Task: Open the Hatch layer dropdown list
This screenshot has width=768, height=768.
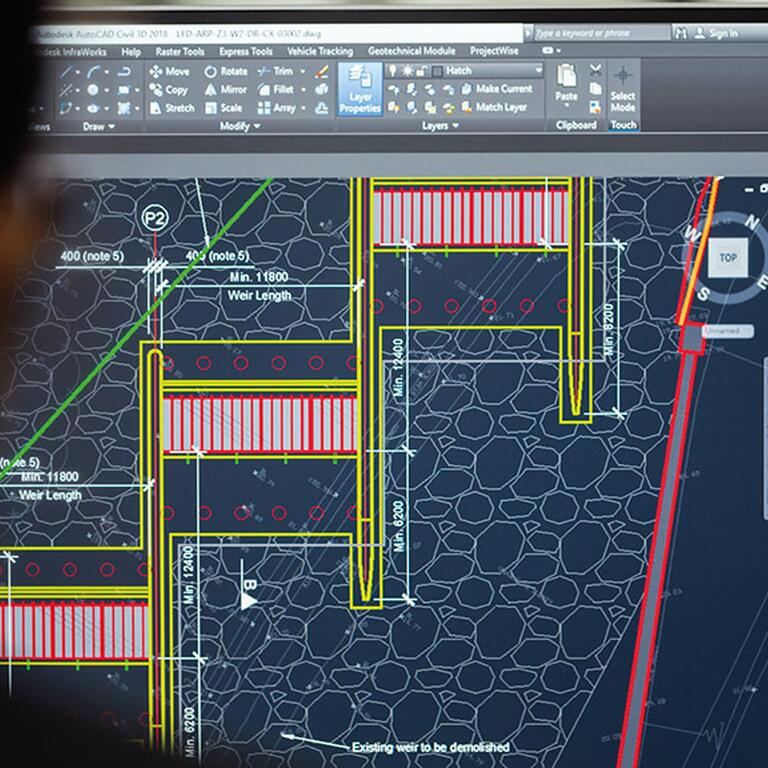Action: (539, 71)
